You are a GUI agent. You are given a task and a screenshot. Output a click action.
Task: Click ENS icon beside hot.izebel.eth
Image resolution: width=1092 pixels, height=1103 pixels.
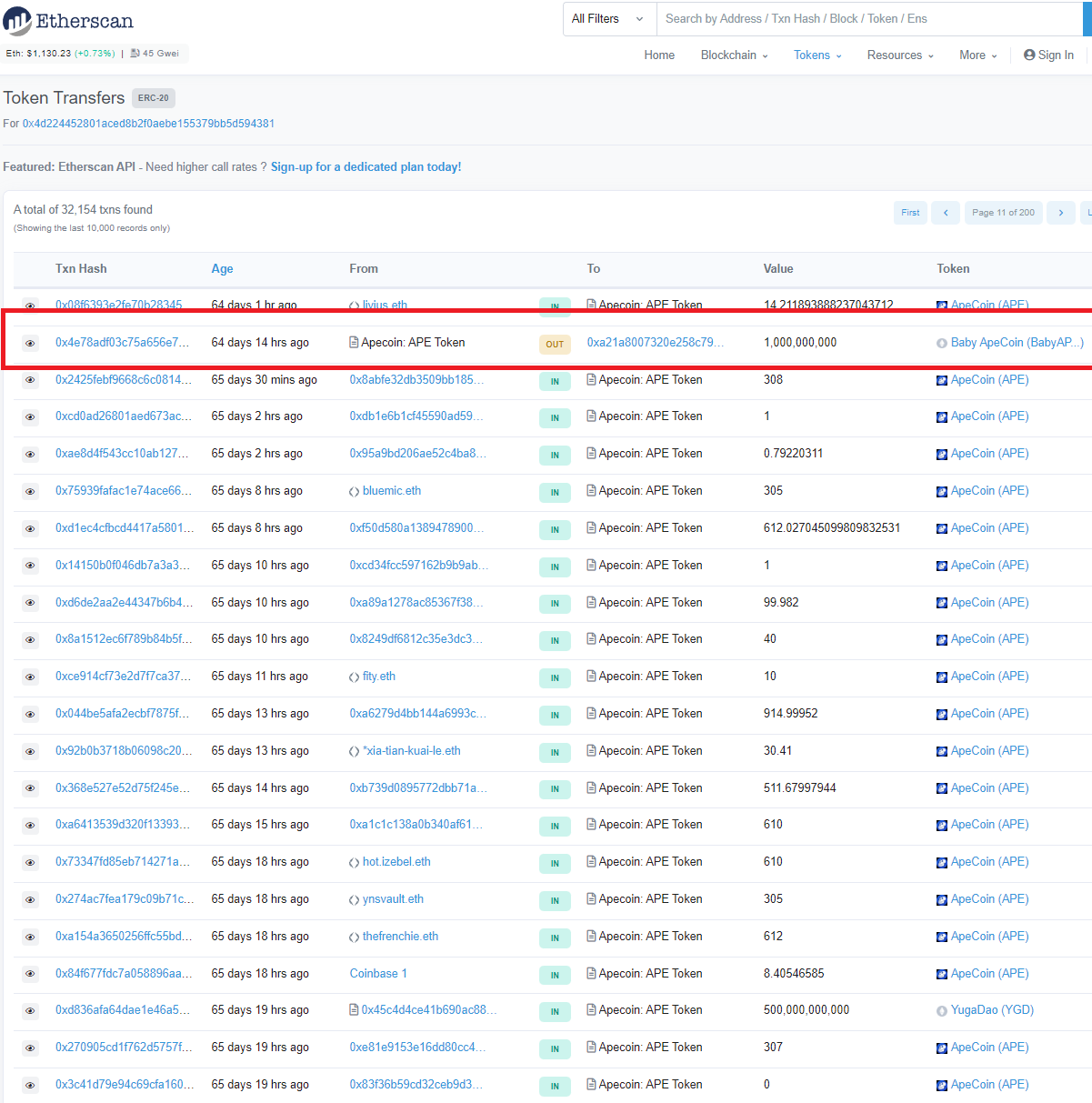(x=354, y=863)
